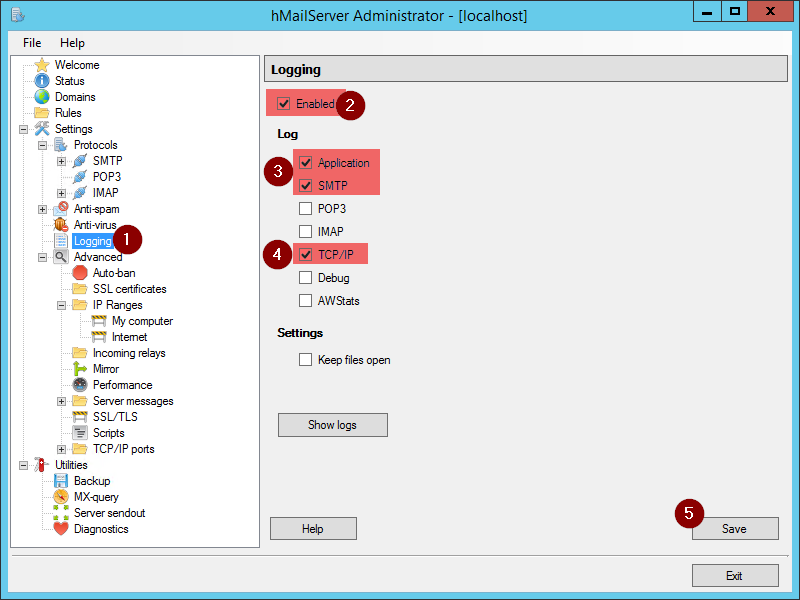The height and width of the screenshot is (600, 800).
Task: Click the Auto-ban red stop icon
Action: [x=80, y=273]
